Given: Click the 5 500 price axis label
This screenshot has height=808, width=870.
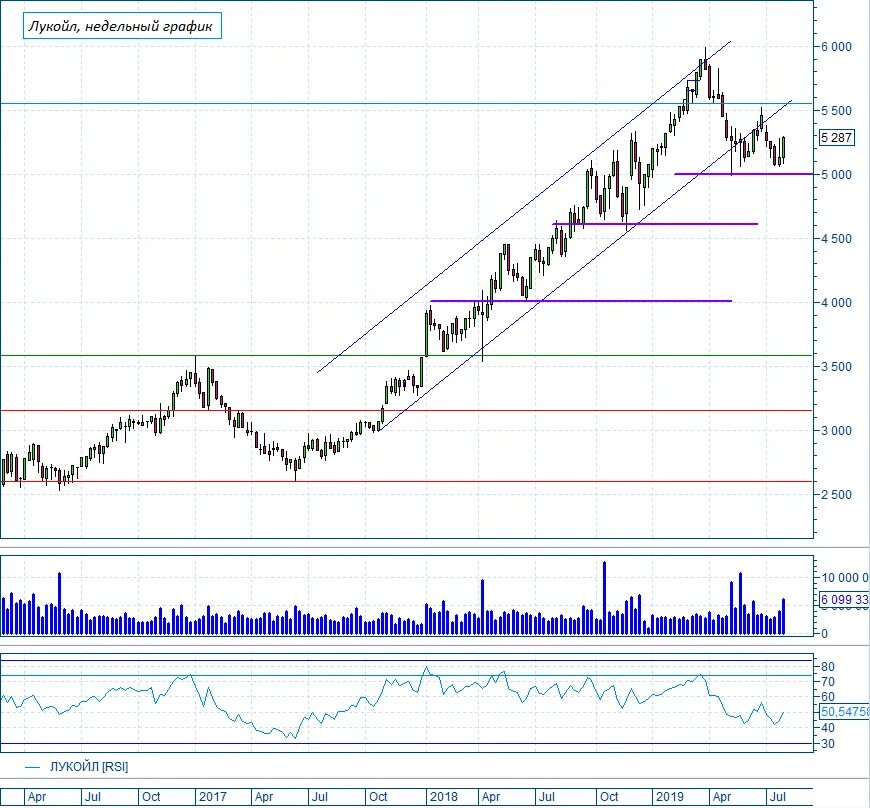Looking at the screenshot, I should 836,111.
